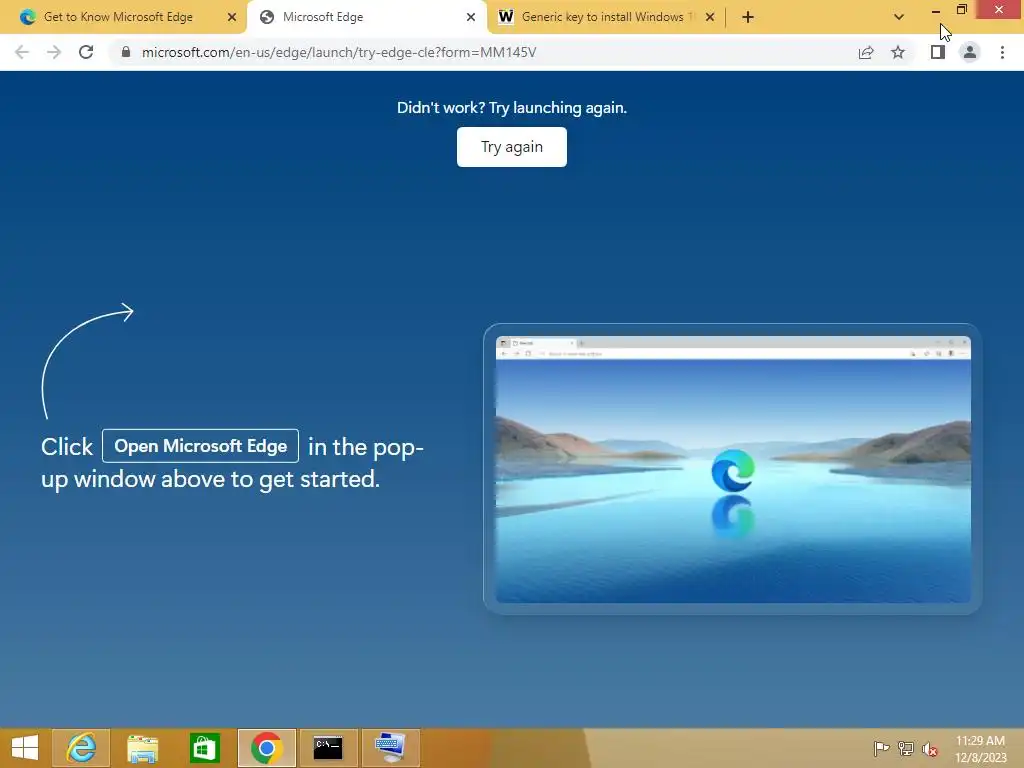Bookmark this page with the star
1024x768 pixels.
pyautogui.click(x=898, y=52)
